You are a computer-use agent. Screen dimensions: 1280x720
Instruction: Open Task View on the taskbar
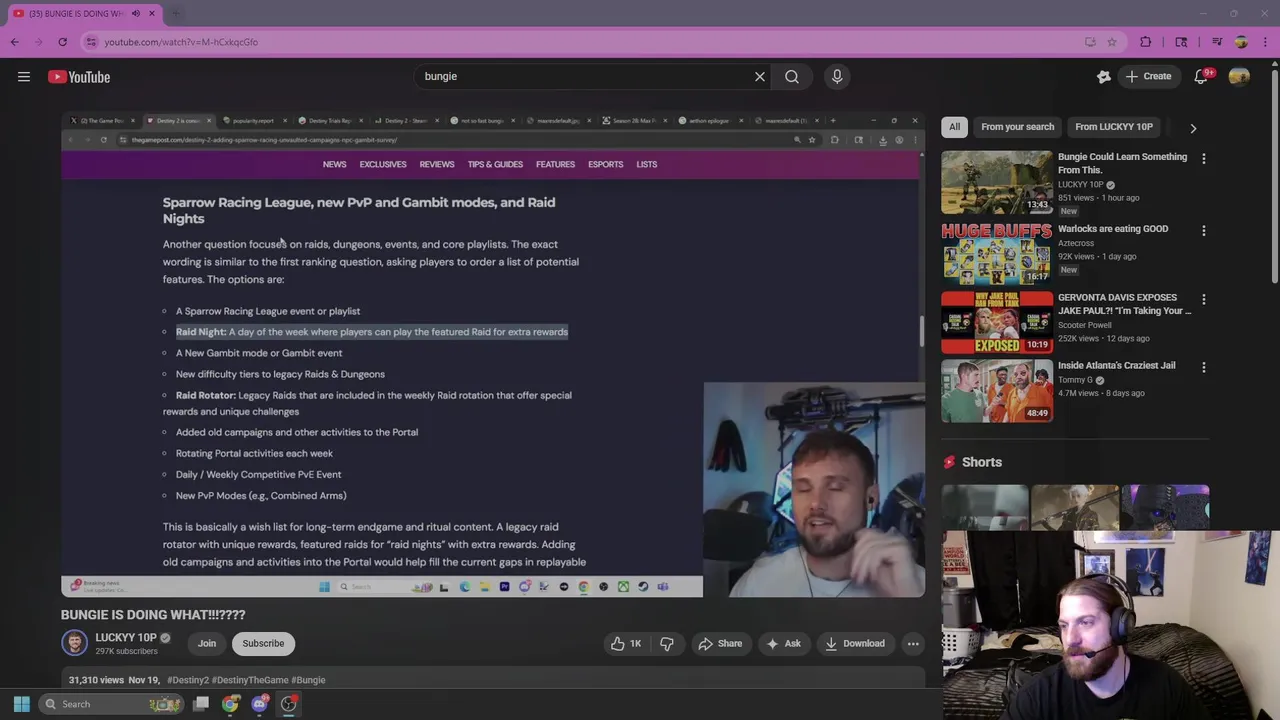[x=201, y=704]
